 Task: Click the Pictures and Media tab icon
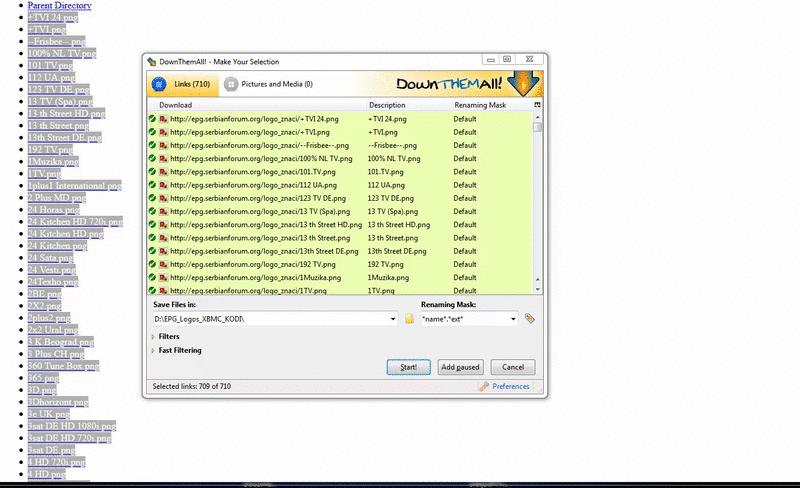coord(231,84)
